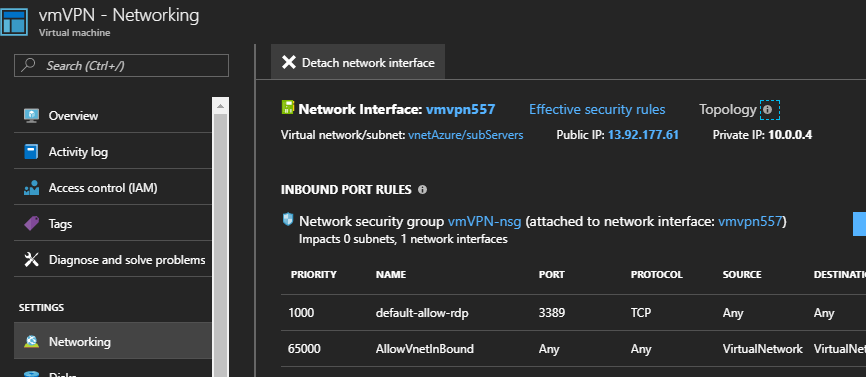Image resolution: width=866 pixels, height=377 pixels.
Task: Click port 3389 cell
Action: click(551, 313)
